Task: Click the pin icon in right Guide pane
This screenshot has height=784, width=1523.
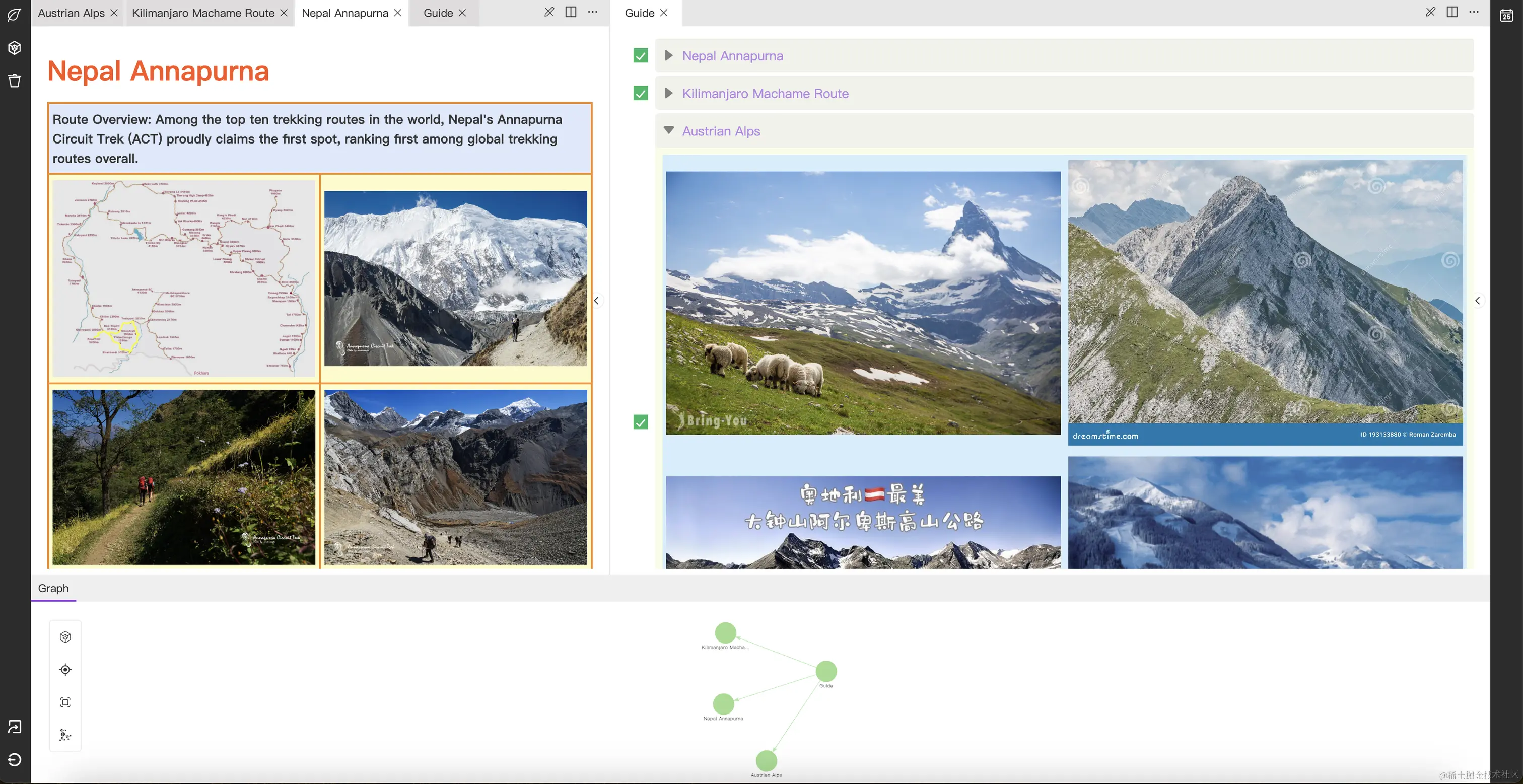Action: [x=1430, y=13]
